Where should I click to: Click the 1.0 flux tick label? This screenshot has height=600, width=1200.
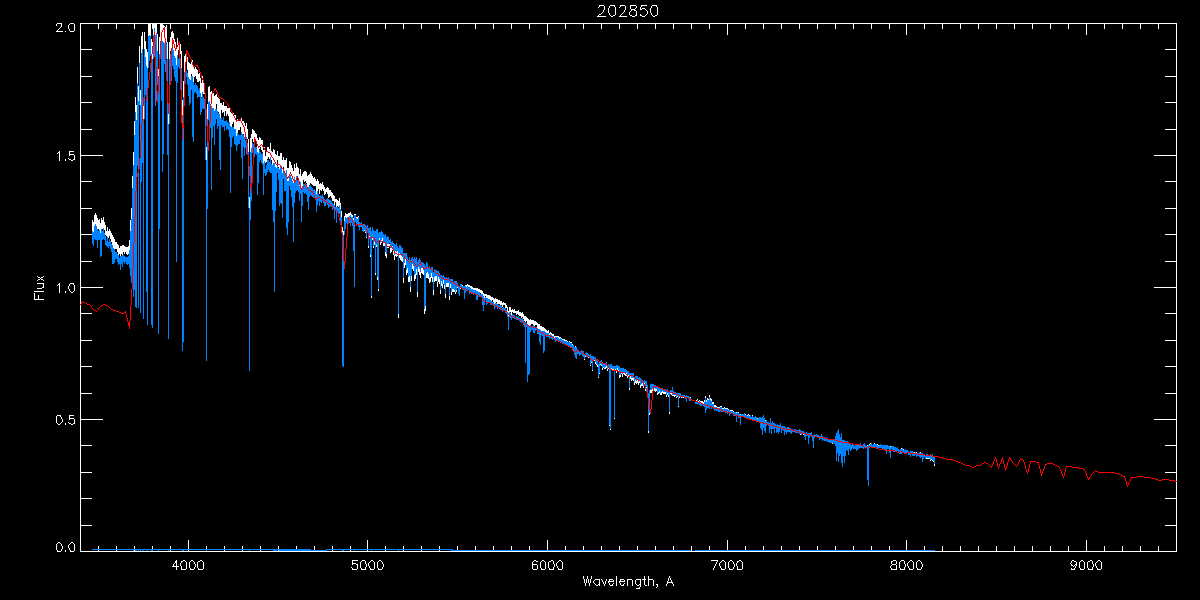pos(64,288)
